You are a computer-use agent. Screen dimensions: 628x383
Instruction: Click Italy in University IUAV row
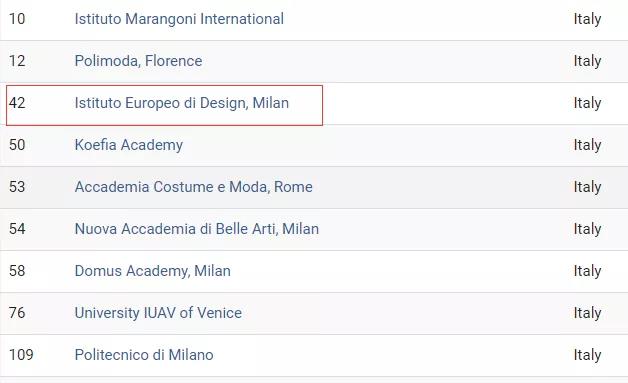(587, 313)
